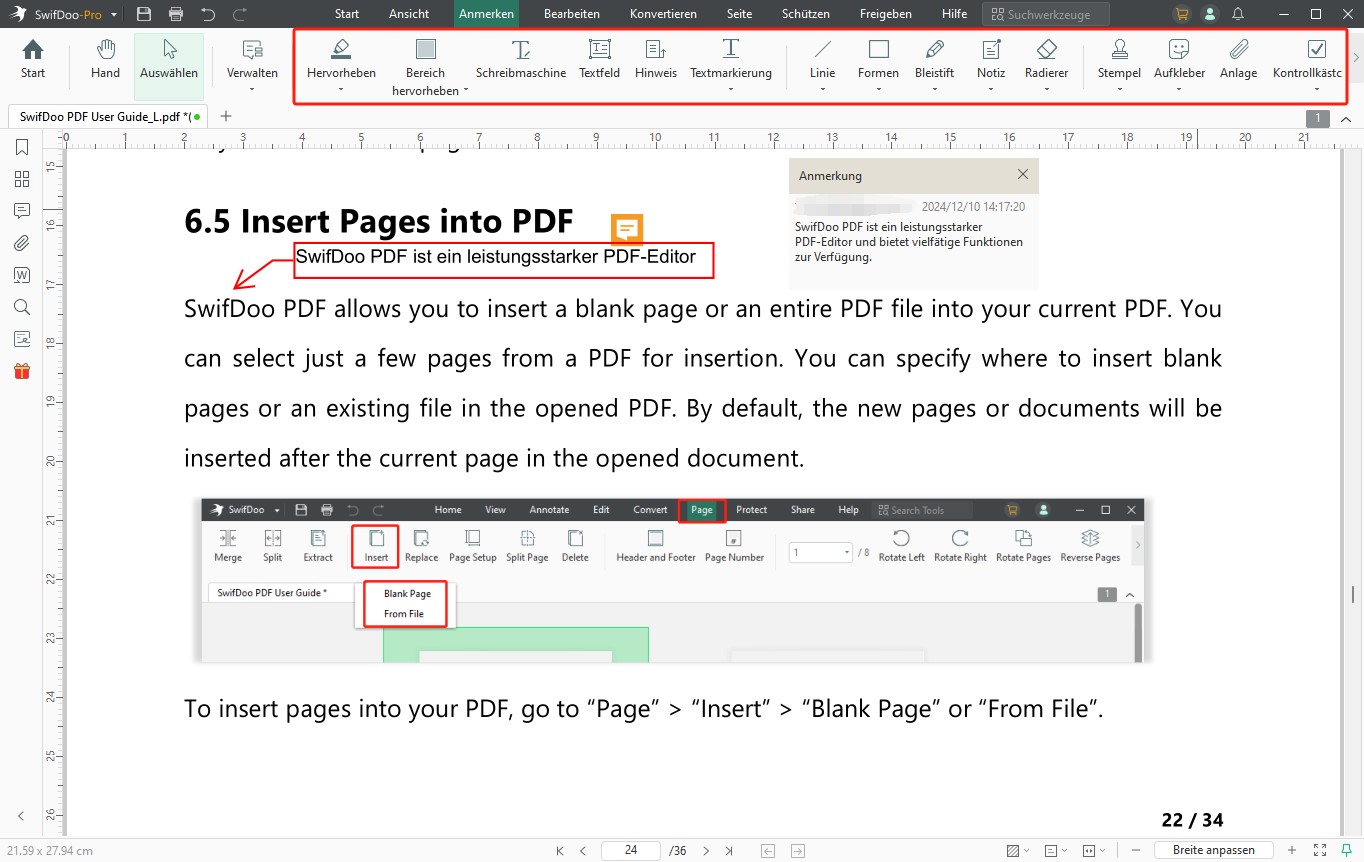This screenshot has height=862, width=1364.
Task: Collapse the left sidebar with arrow
Action: 21,815
